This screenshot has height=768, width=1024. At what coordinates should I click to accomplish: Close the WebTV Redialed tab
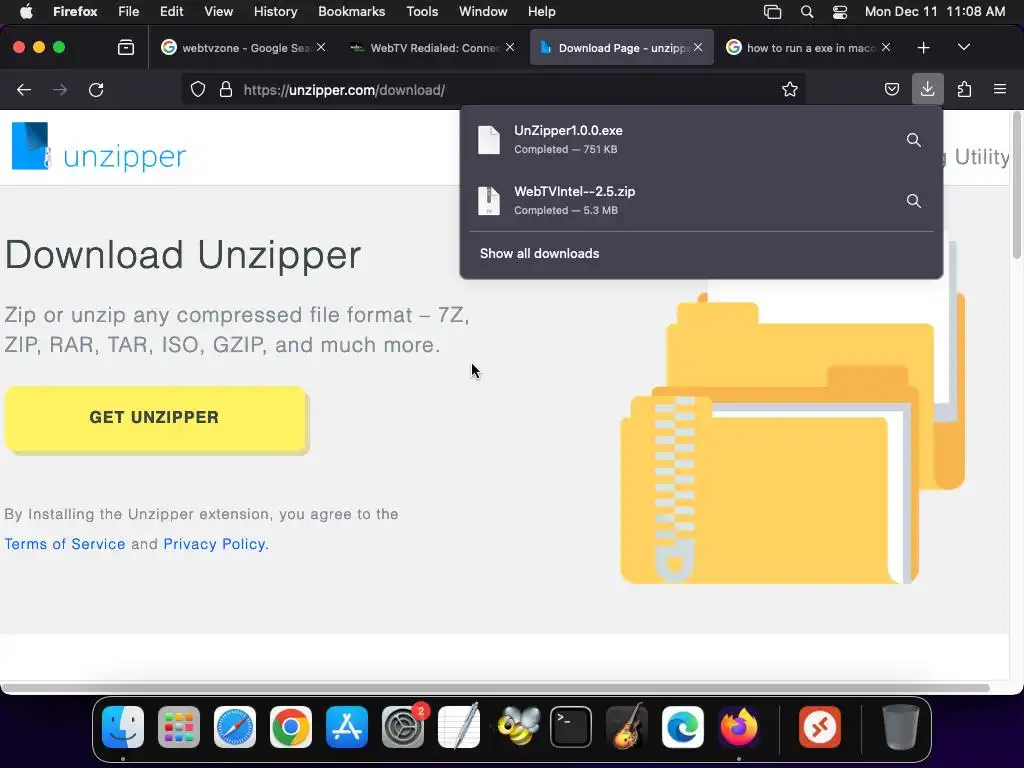[510, 48]
